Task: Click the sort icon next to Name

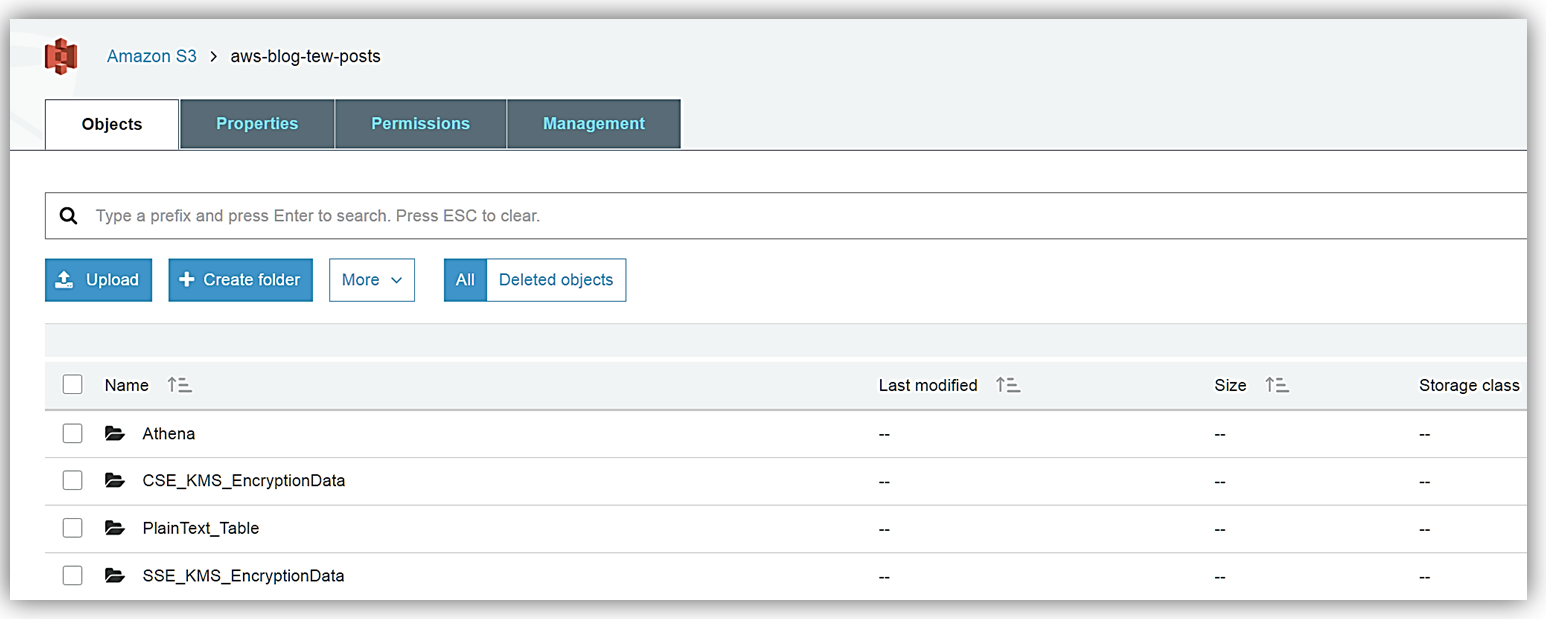Action: (x=179, y=385)
